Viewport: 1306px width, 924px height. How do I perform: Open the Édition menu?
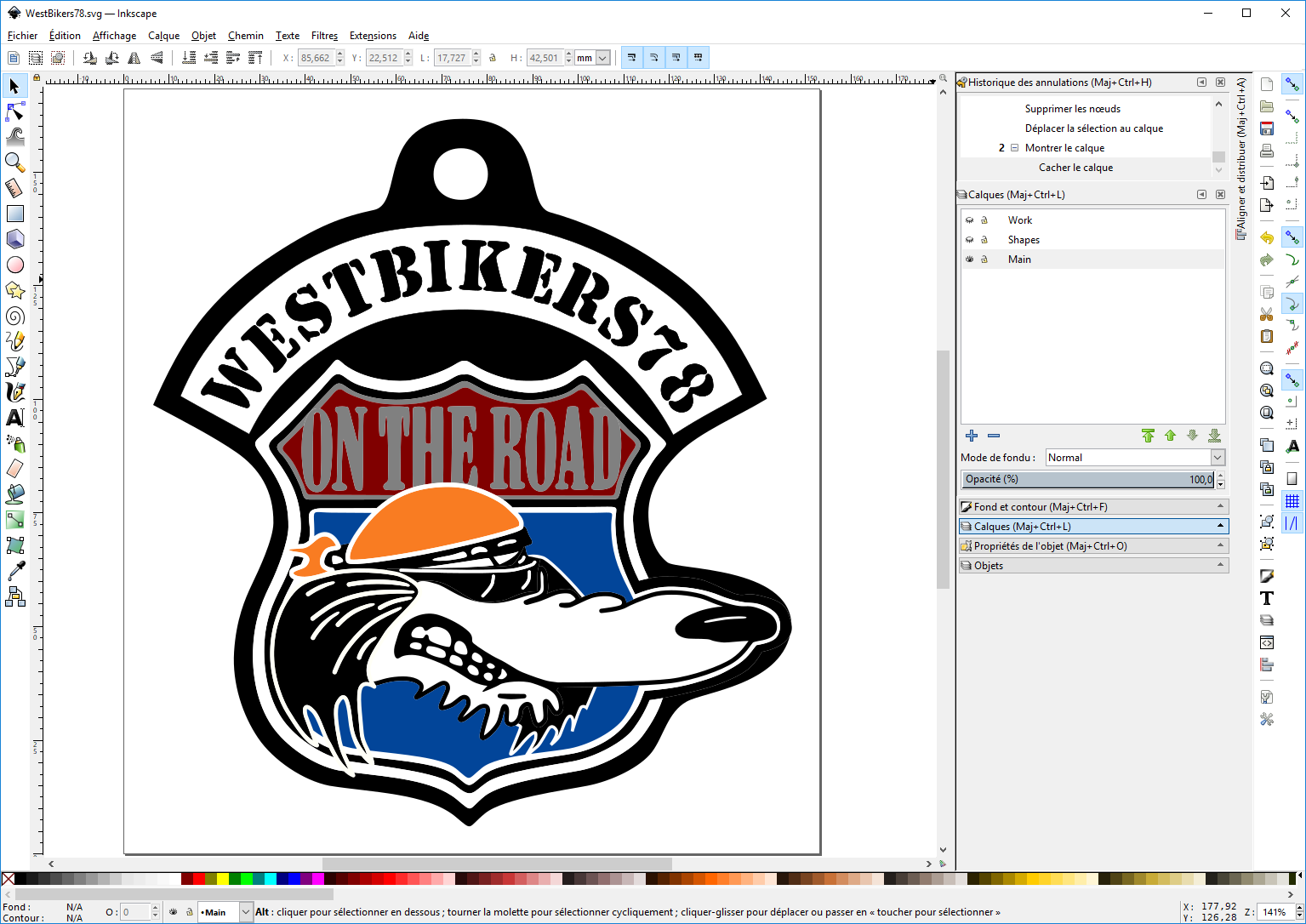(65, 36)
